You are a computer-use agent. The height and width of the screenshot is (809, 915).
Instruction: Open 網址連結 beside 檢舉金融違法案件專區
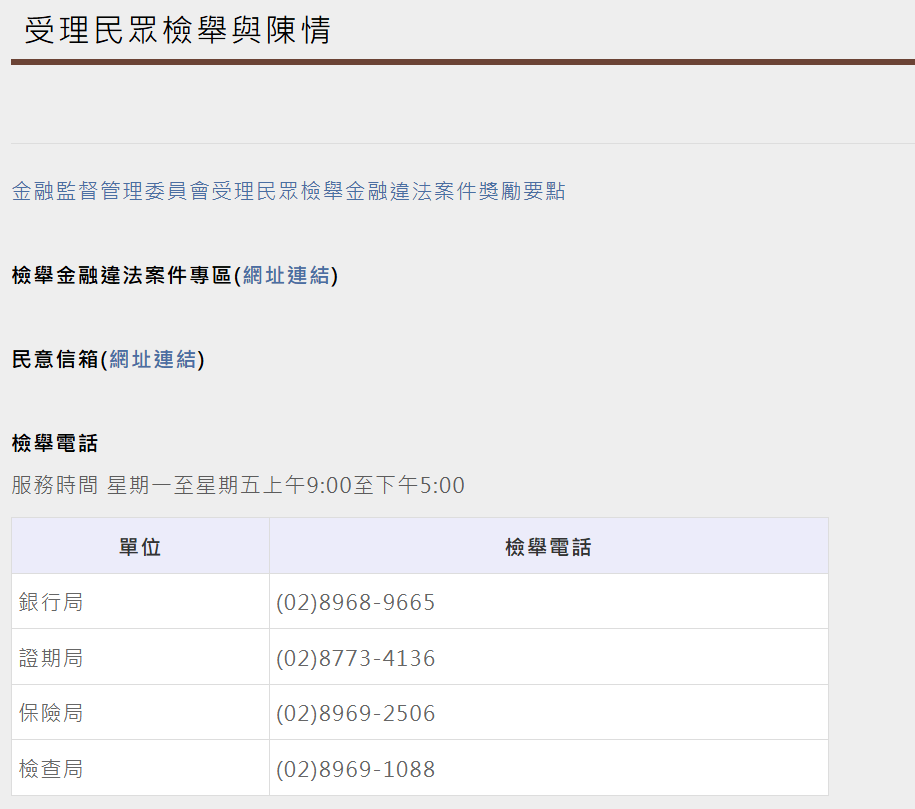click(286, 276)
